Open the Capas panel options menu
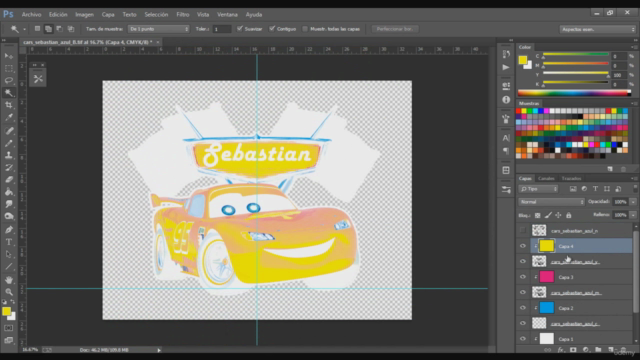 (634, 178)
